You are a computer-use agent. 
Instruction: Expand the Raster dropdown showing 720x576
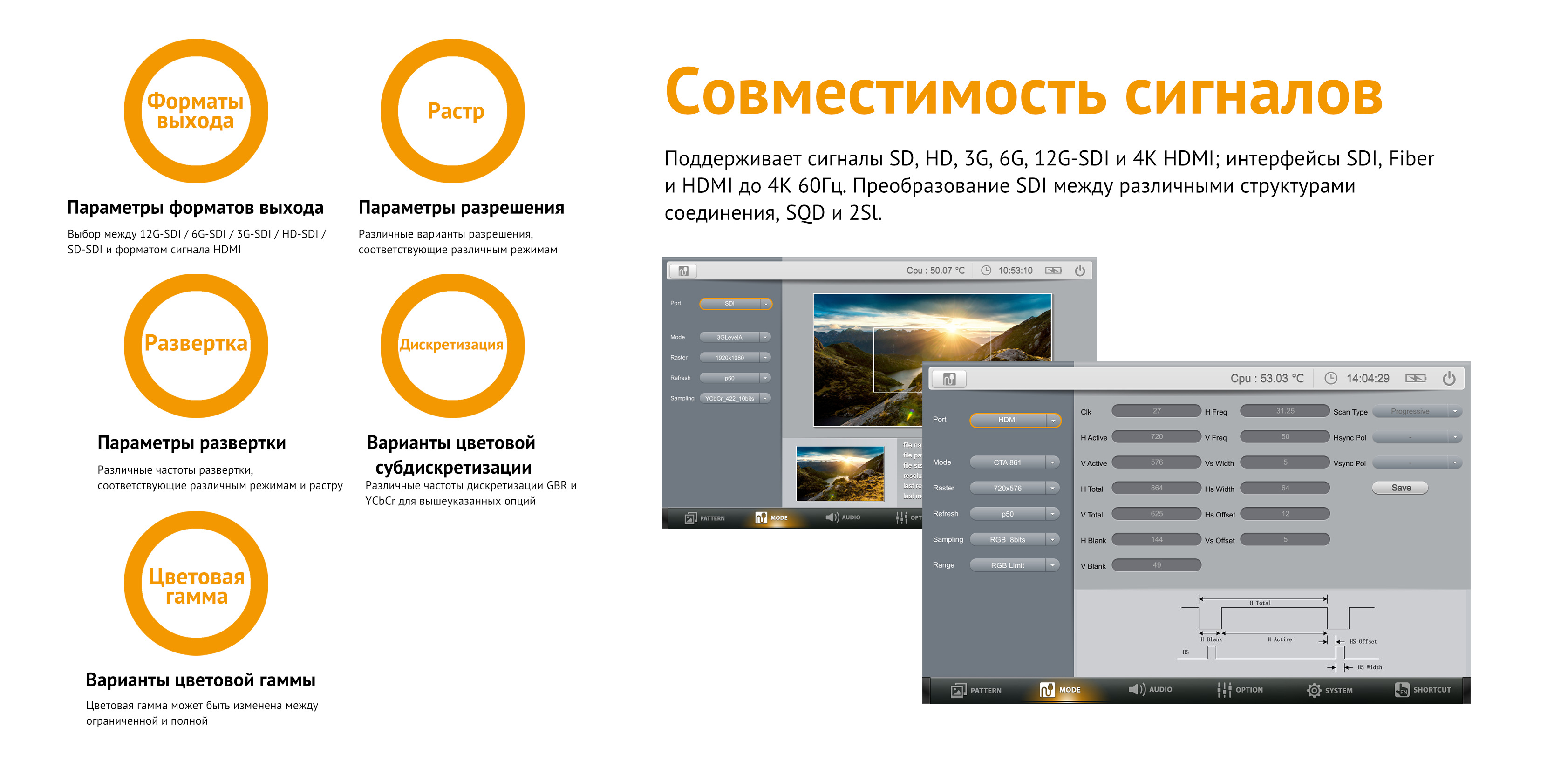coord(1015,488)
